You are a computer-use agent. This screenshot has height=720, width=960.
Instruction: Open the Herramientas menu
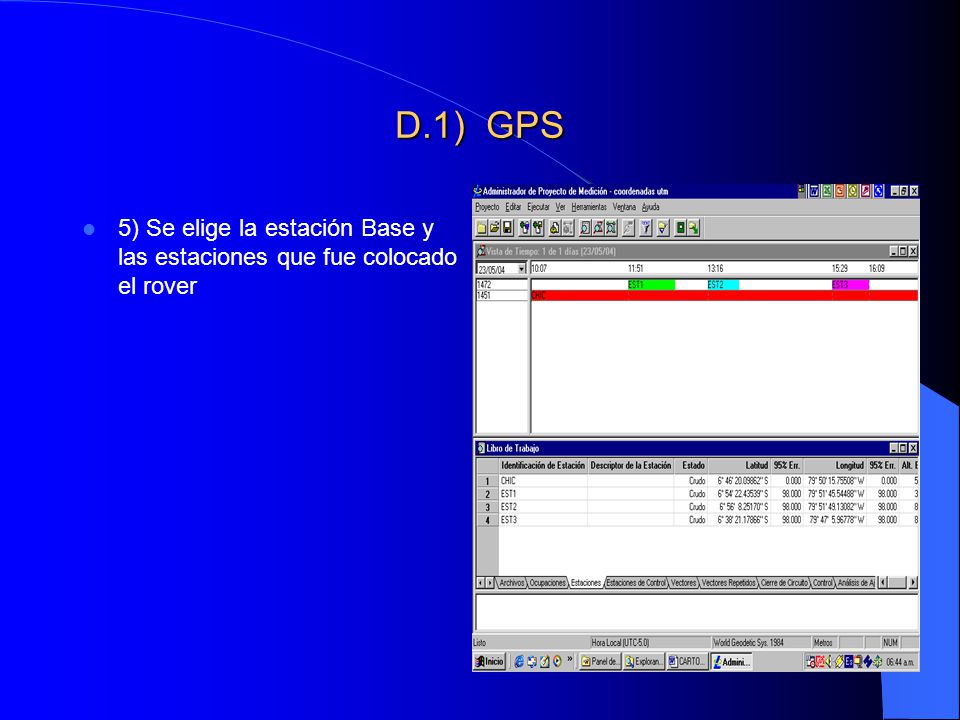(589, 207)
